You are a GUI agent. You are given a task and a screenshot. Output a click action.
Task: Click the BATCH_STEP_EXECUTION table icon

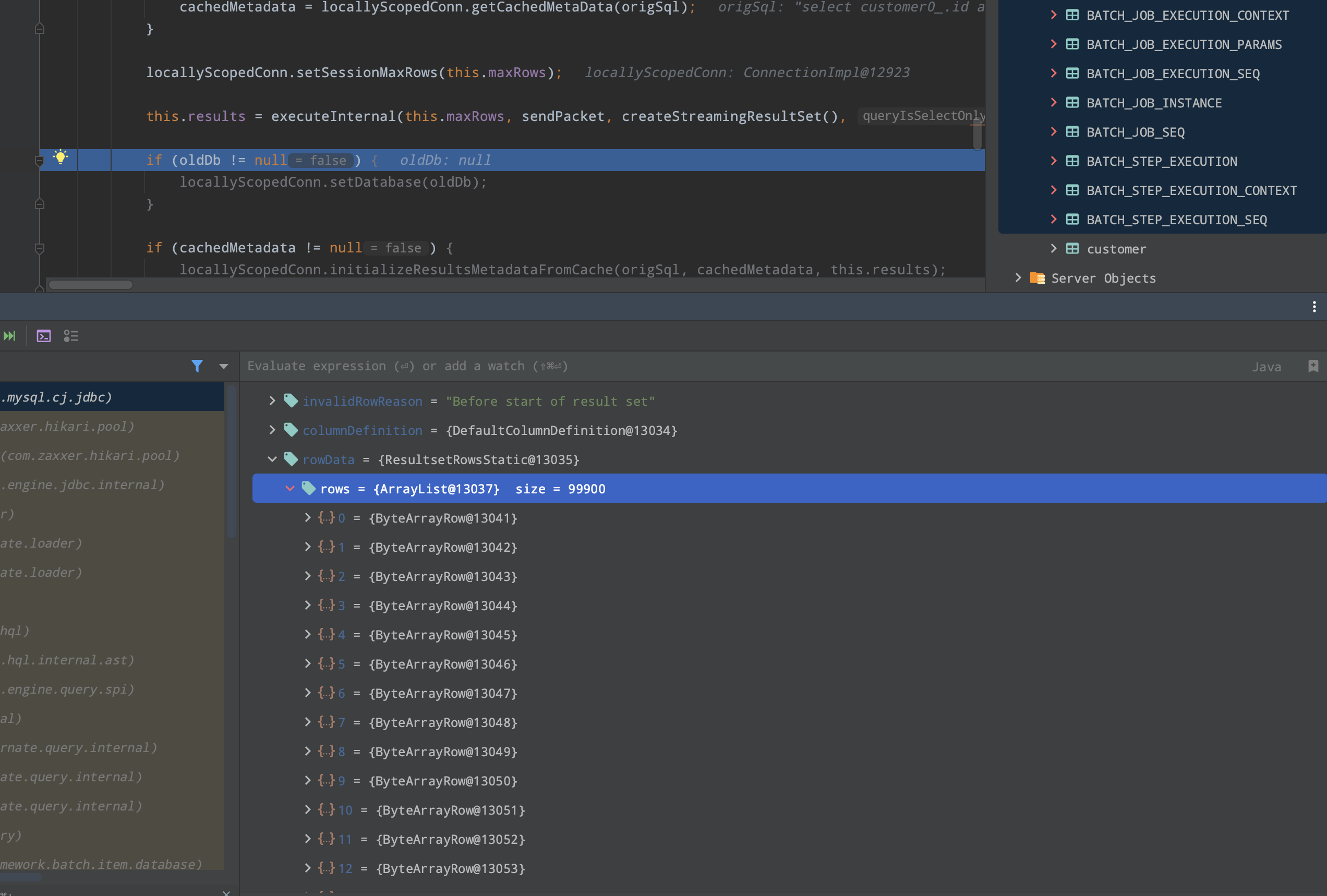[1072, 161]
